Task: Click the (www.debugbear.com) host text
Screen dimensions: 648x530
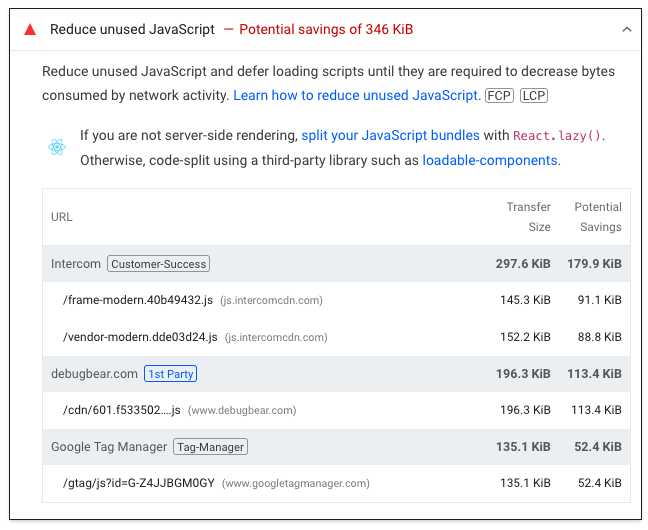Action: (x=242, y=411)
